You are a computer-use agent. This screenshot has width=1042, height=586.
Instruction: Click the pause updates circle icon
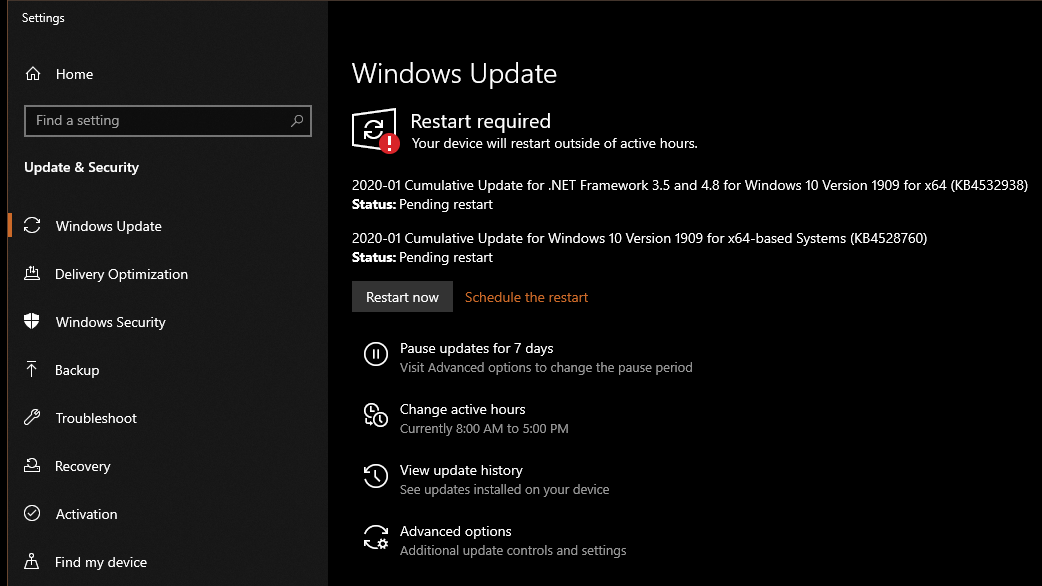pyautogui.click(x=375, y=353)
